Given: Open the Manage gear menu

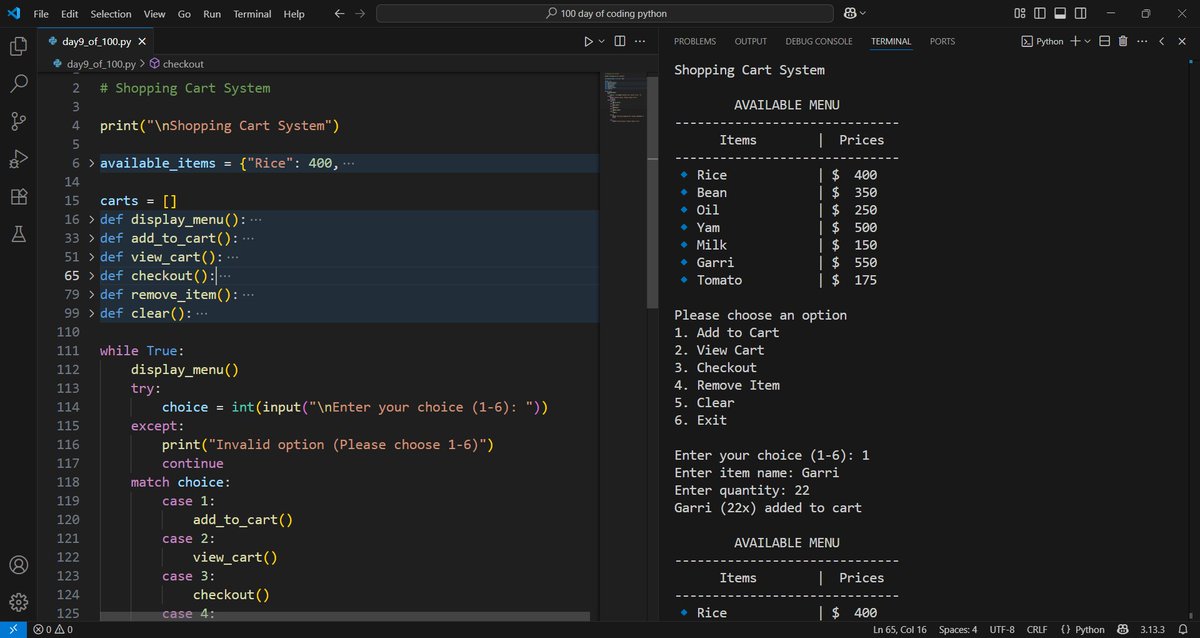Looking at the screenshot, I should (x=18, y=602).
